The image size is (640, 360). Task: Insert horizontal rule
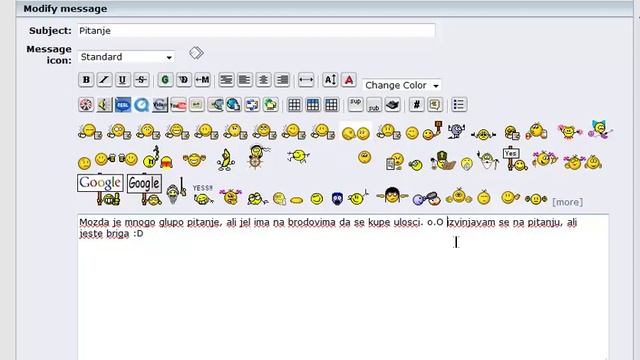coord(306,80)
